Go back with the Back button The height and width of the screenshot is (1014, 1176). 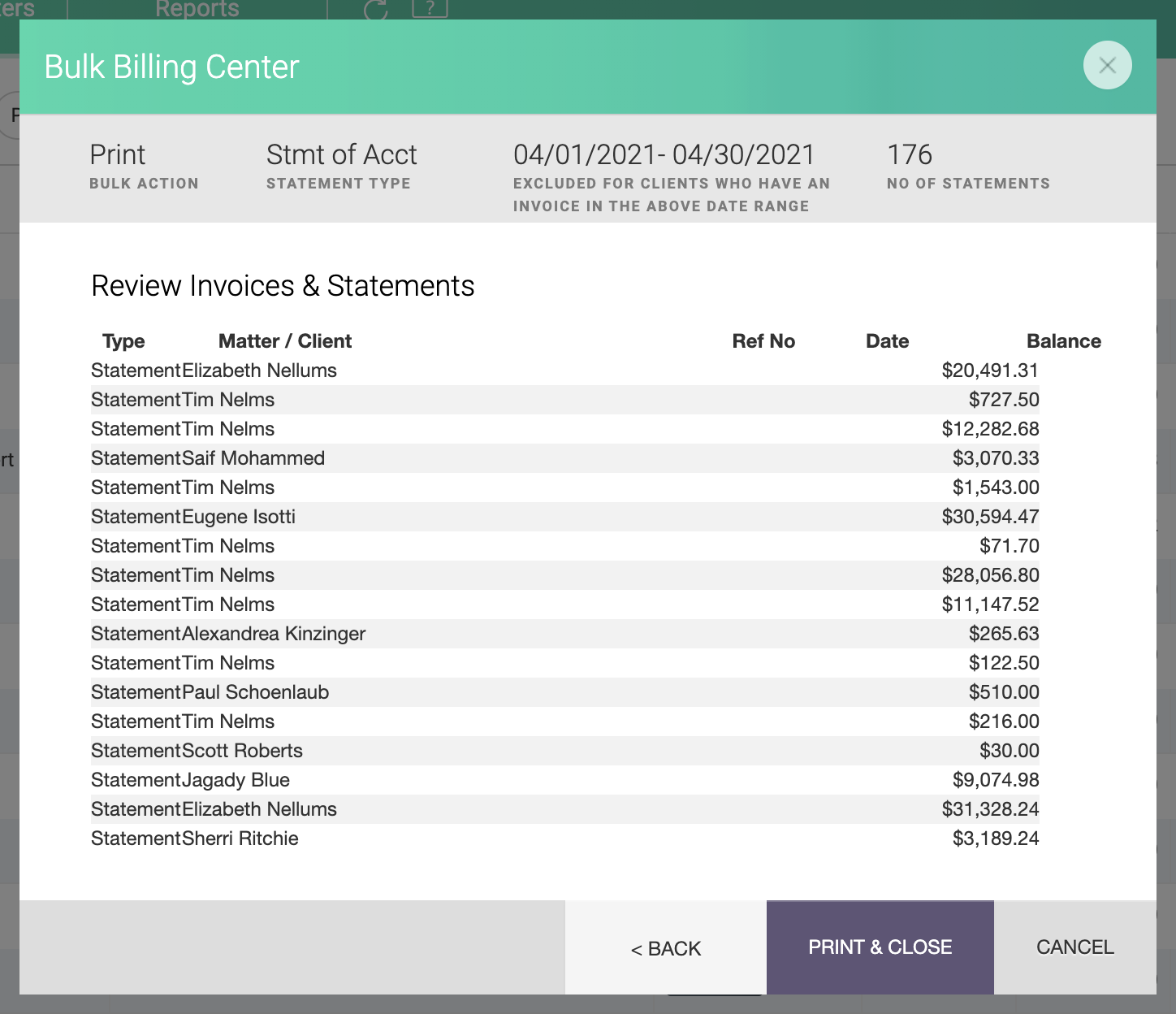point(666,948)
